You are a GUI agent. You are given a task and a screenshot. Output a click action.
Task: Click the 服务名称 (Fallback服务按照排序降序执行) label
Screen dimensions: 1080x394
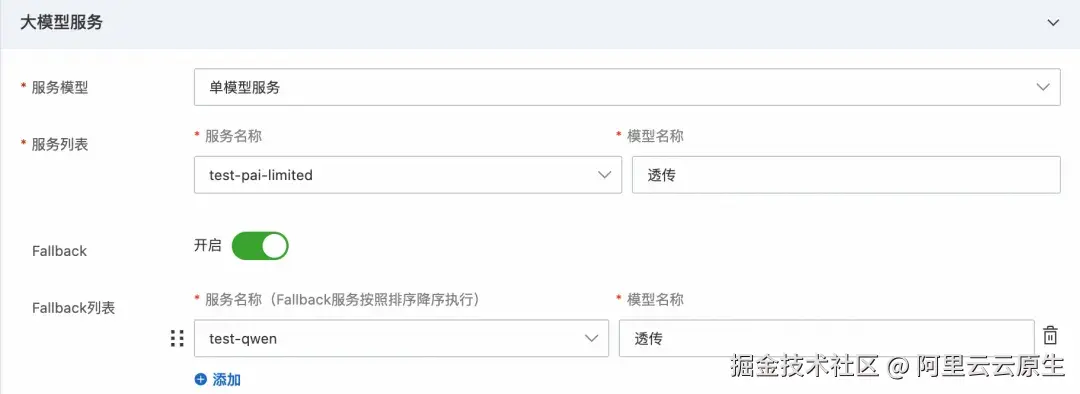(342, 299)
